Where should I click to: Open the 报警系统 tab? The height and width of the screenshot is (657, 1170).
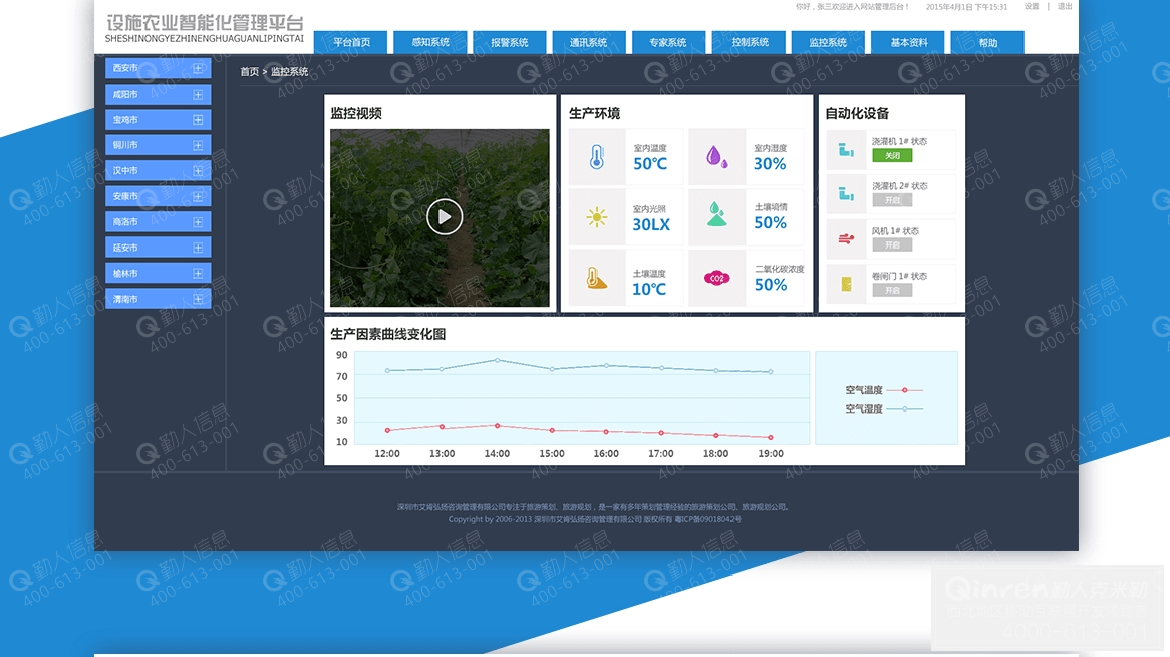[510, 43]
